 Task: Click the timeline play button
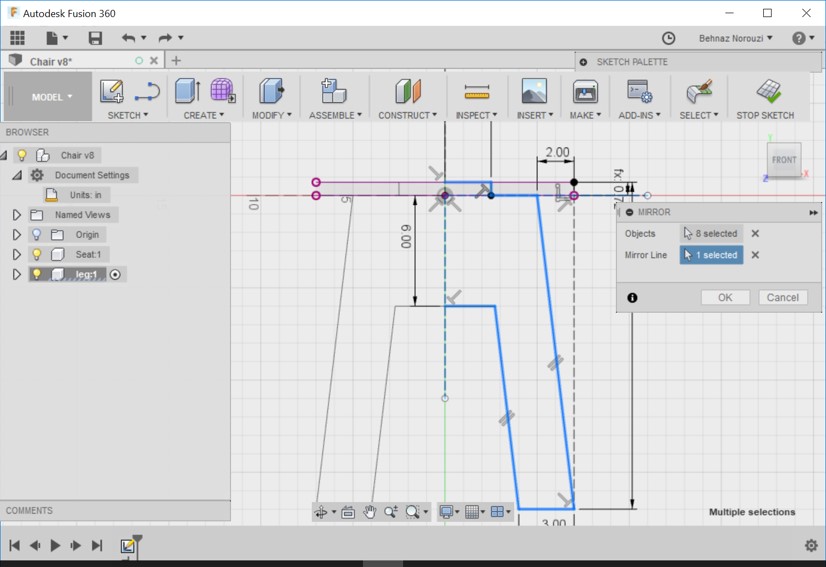click(55, 545)
